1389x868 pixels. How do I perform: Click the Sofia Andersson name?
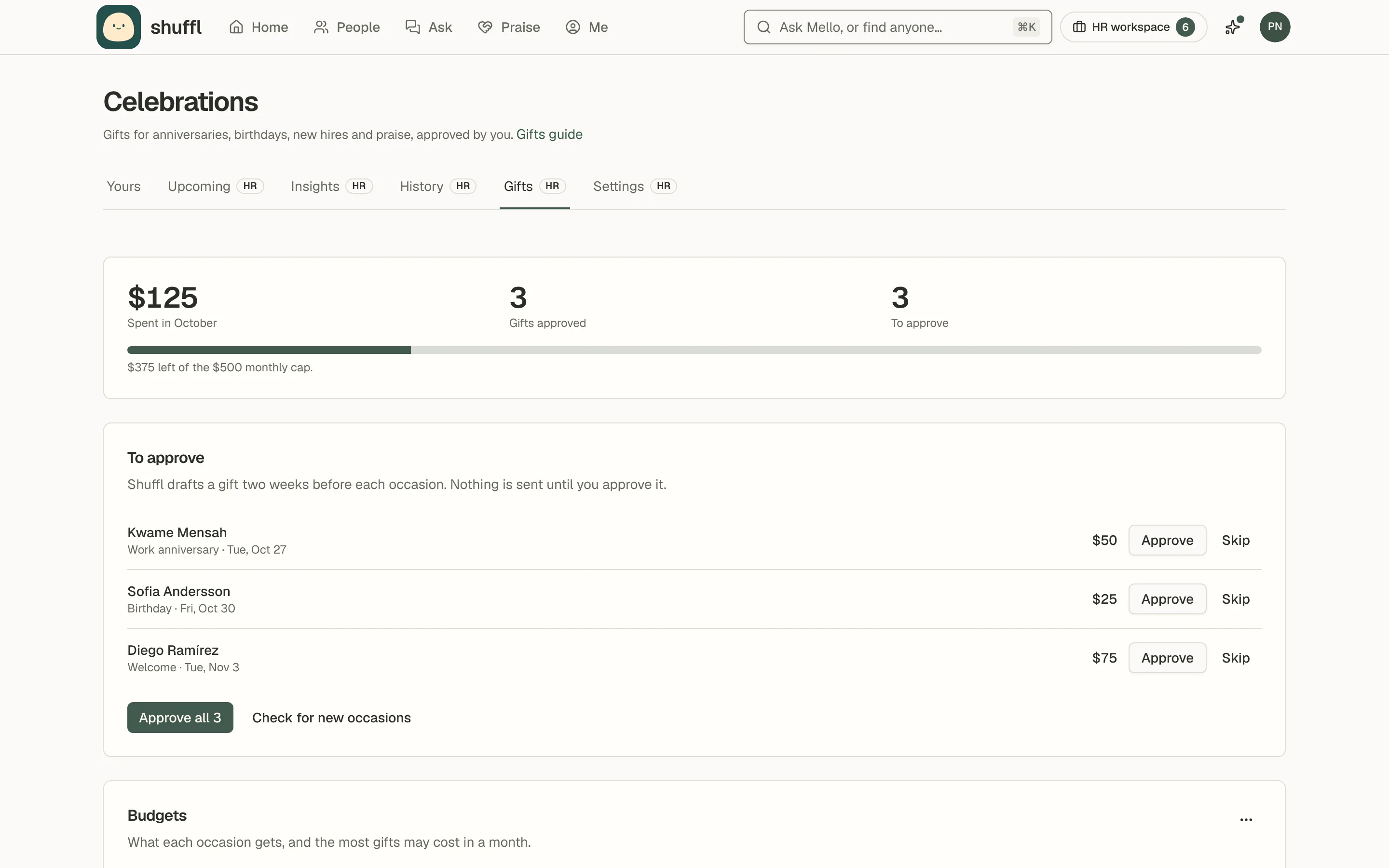(178, 591)
